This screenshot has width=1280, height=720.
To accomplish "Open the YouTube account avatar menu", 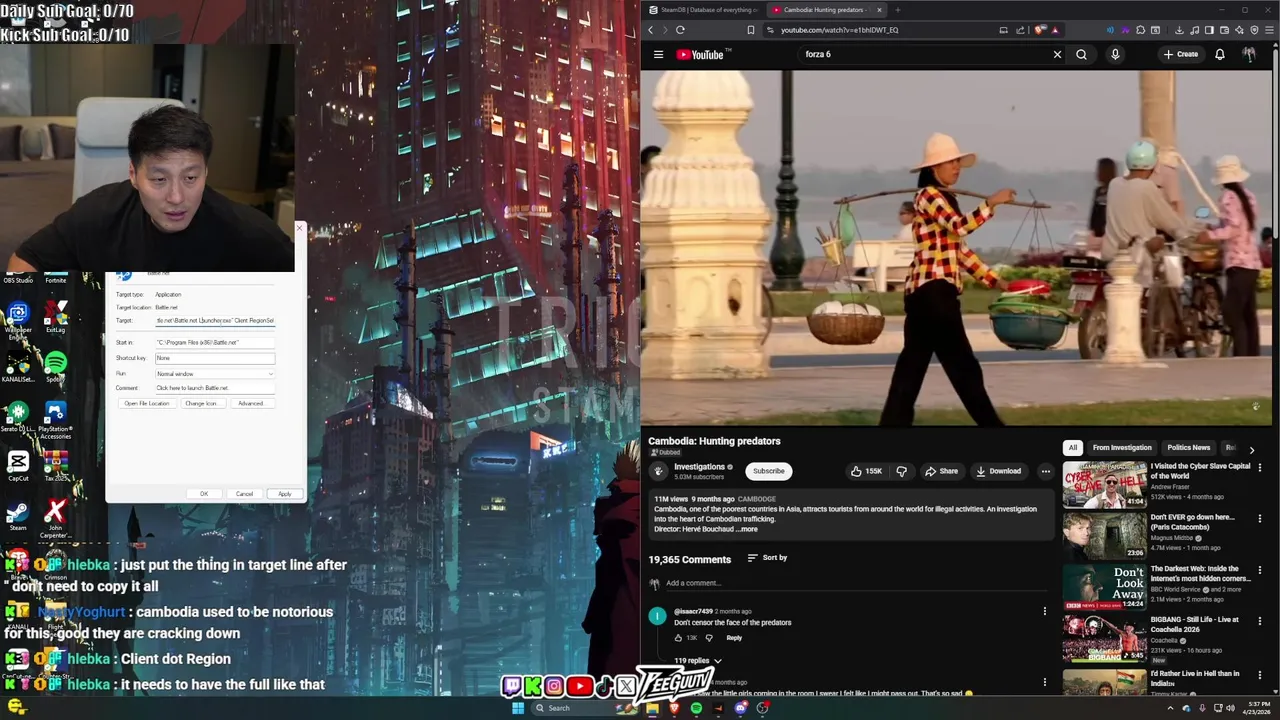I will point(1249,54).
